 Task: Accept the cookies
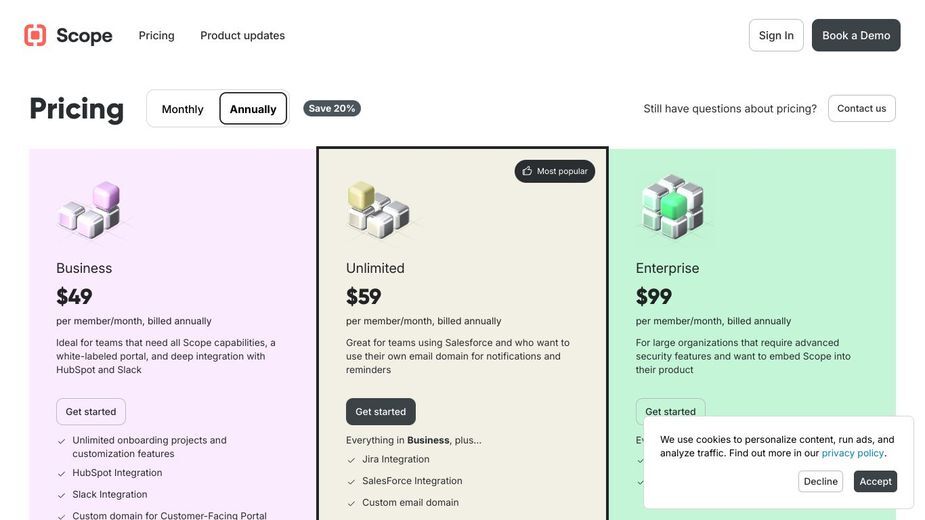875,481
